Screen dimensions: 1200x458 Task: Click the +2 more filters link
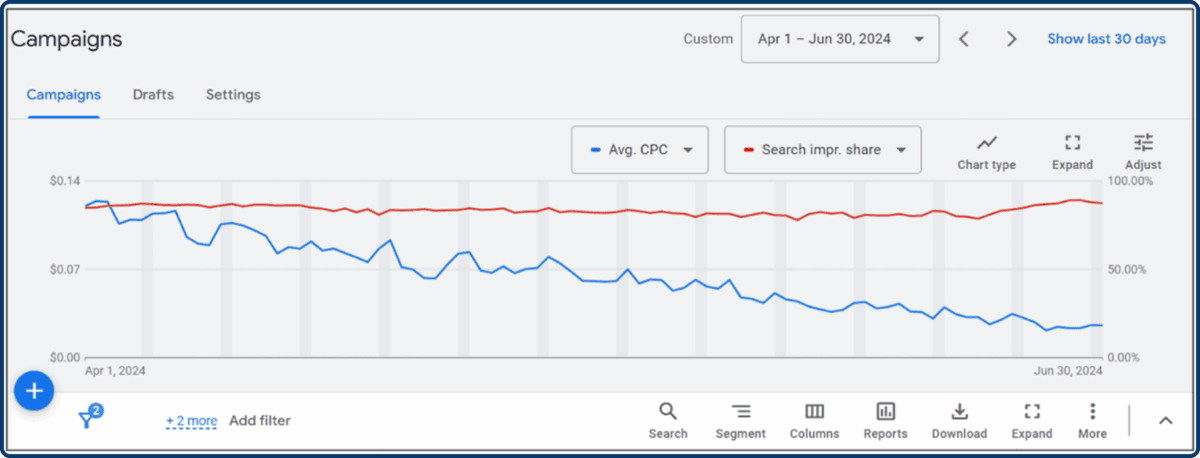[x=191, y=421]
